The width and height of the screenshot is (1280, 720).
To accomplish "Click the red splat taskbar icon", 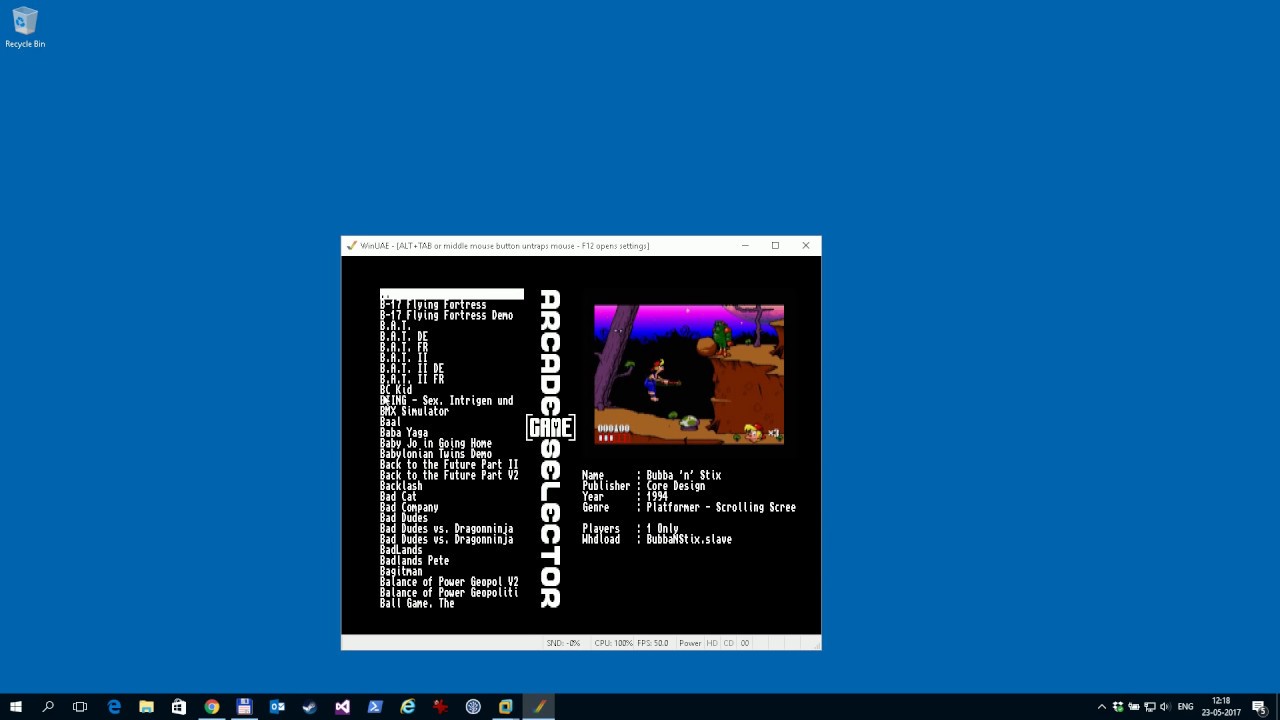I will coord(440,707).
